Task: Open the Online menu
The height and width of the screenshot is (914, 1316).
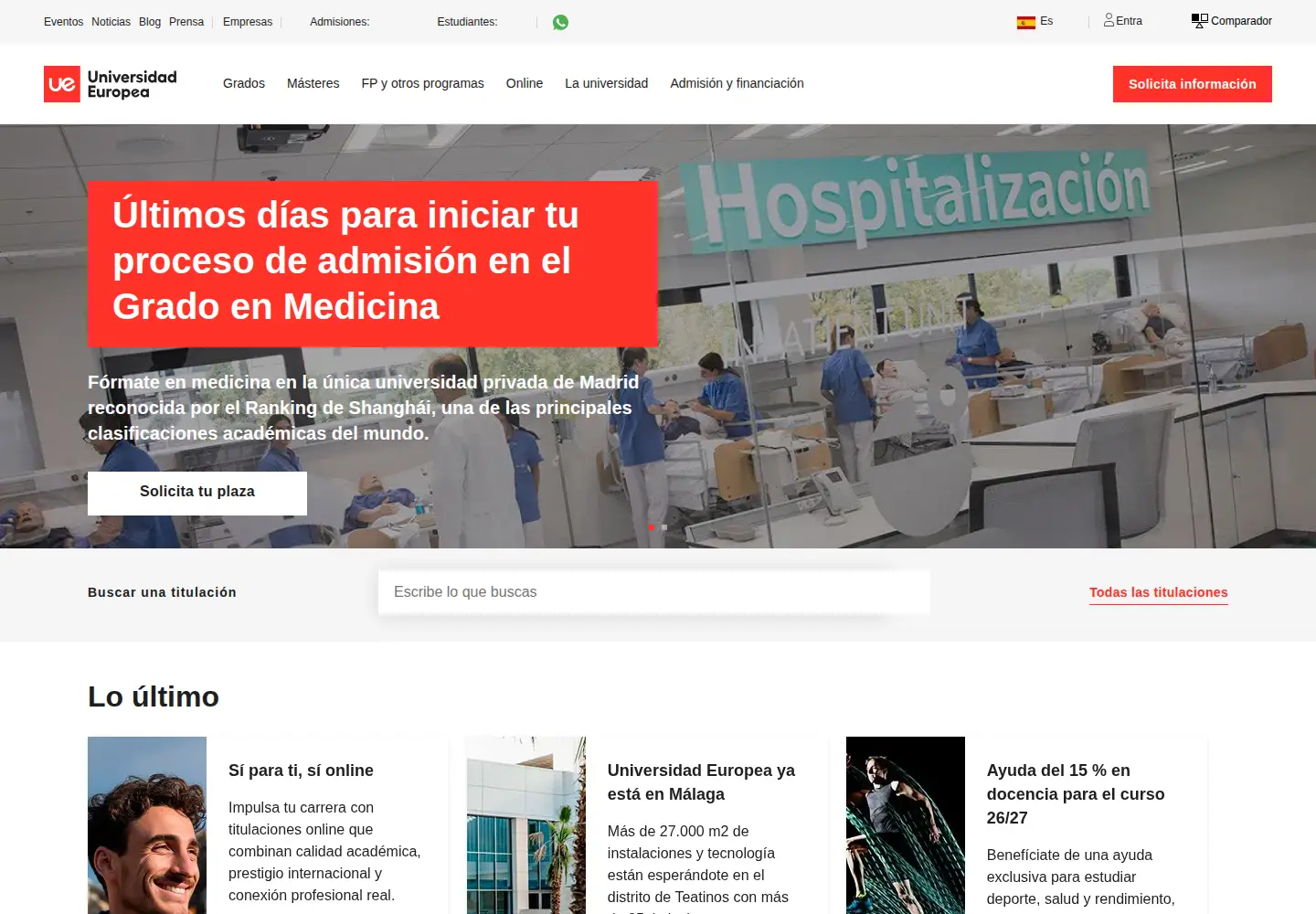Action: (x=525, y=83)
